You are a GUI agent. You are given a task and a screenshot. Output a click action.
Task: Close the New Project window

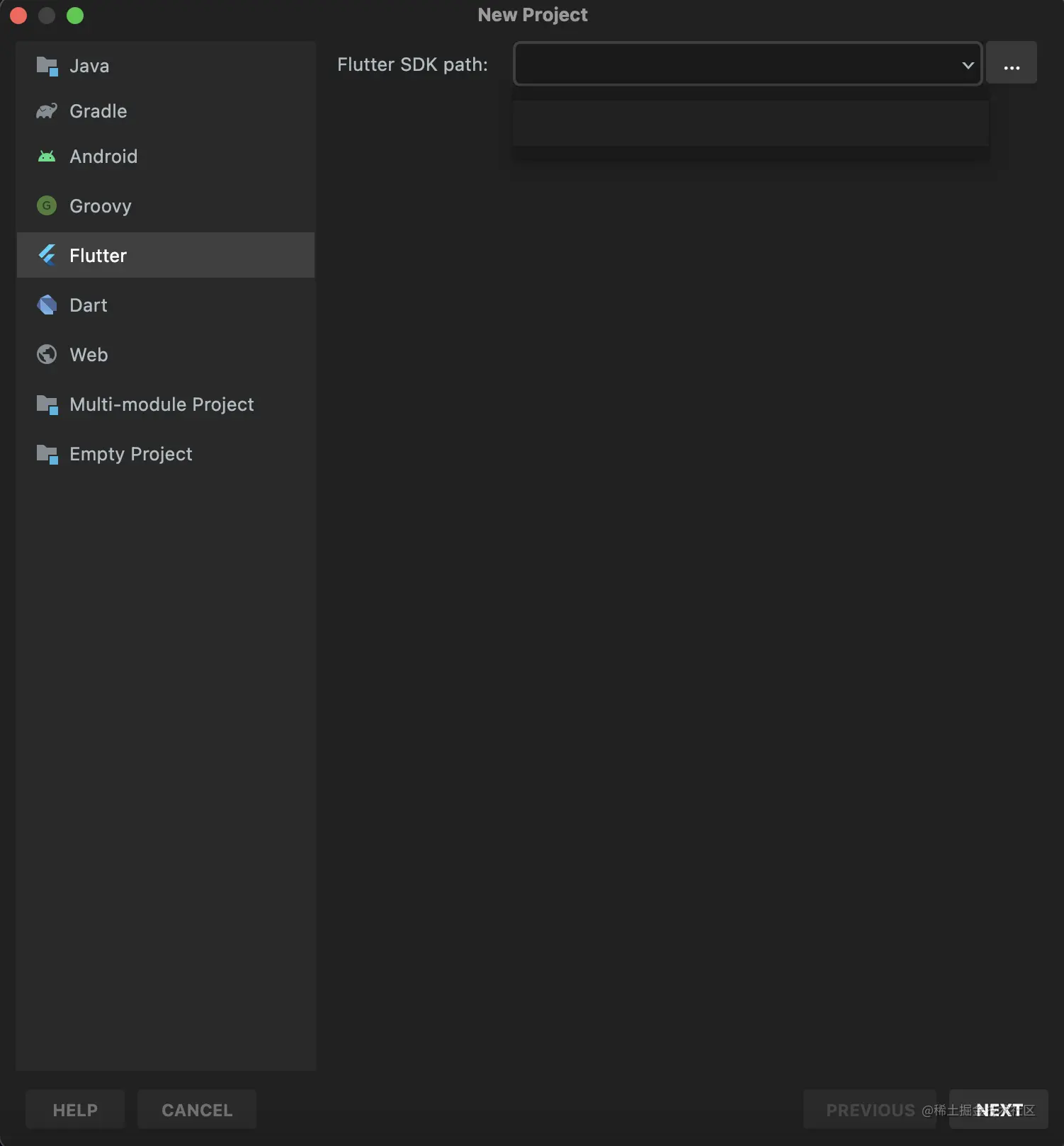[18, 16]
